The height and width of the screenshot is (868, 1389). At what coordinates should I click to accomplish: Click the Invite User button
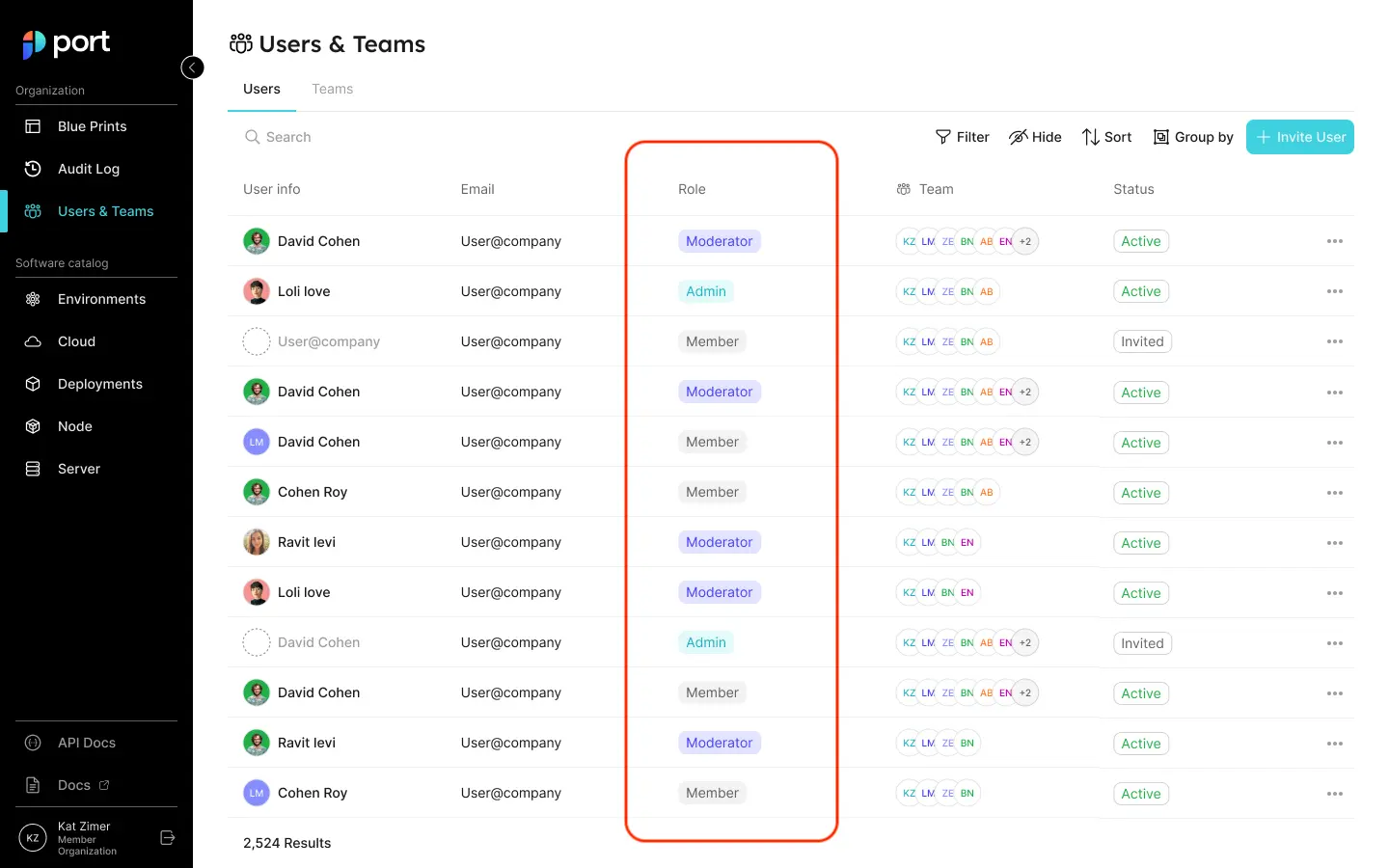point(1299,137)
